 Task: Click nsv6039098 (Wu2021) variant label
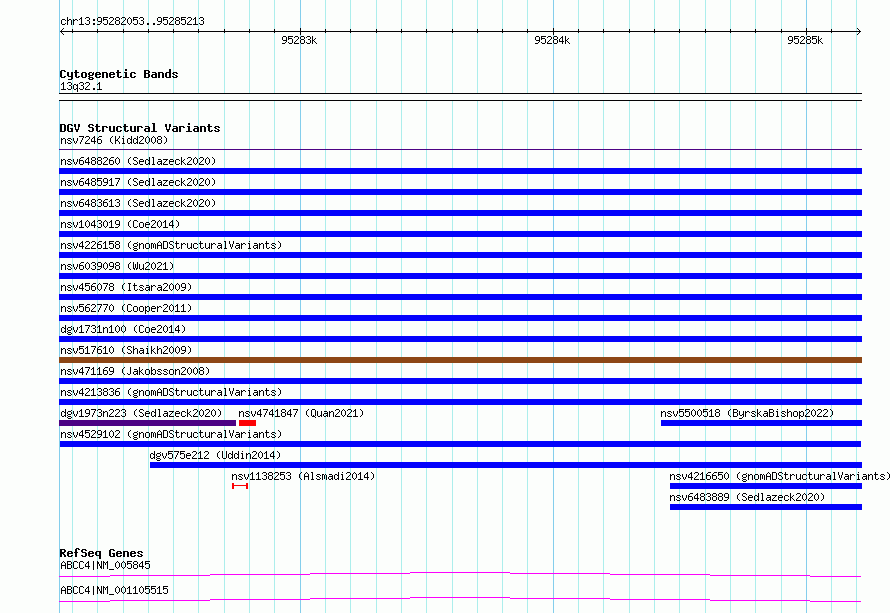click(x=117, y=266)
